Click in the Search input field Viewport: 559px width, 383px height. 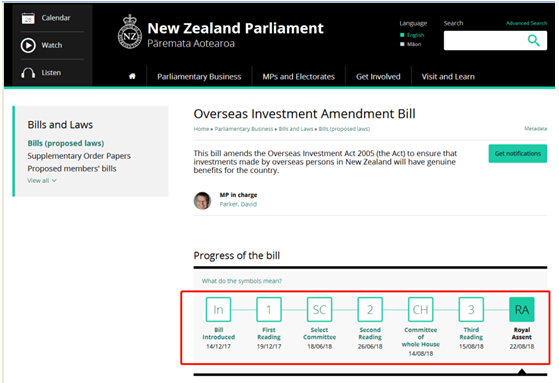point(485,40)
